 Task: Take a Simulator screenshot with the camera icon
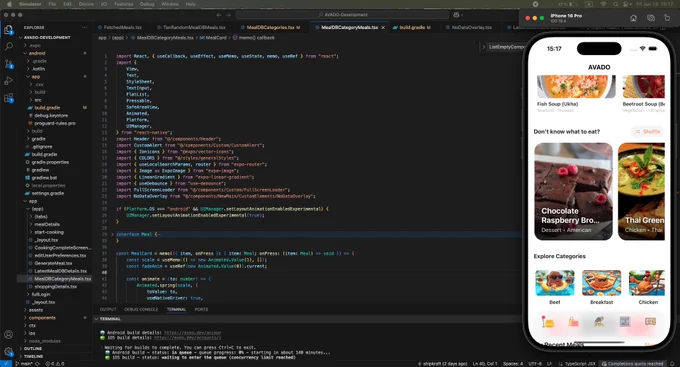pos(651,18)
